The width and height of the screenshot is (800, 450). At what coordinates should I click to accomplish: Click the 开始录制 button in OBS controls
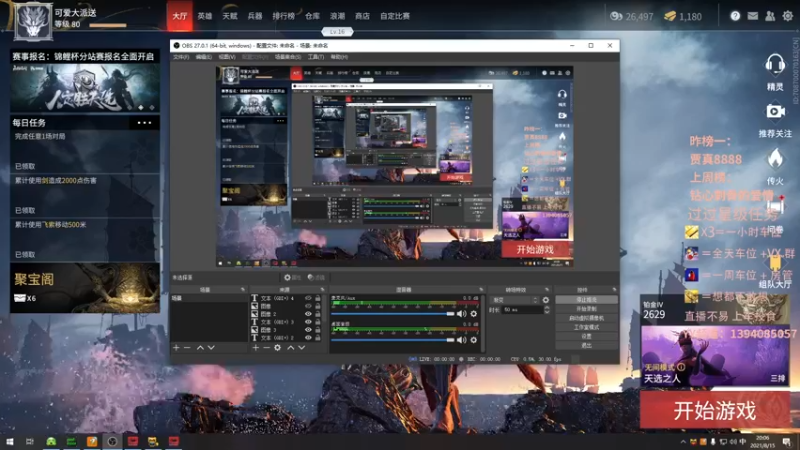tap(586, 309)
